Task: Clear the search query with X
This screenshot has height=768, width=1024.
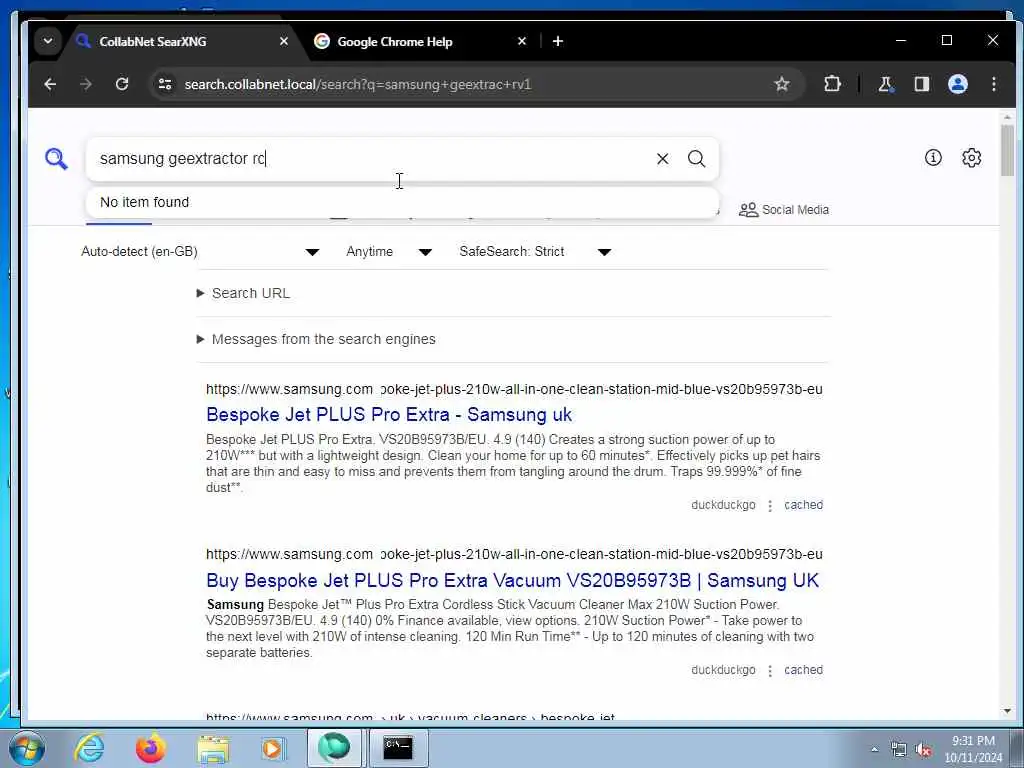Action: click(662, 159)
